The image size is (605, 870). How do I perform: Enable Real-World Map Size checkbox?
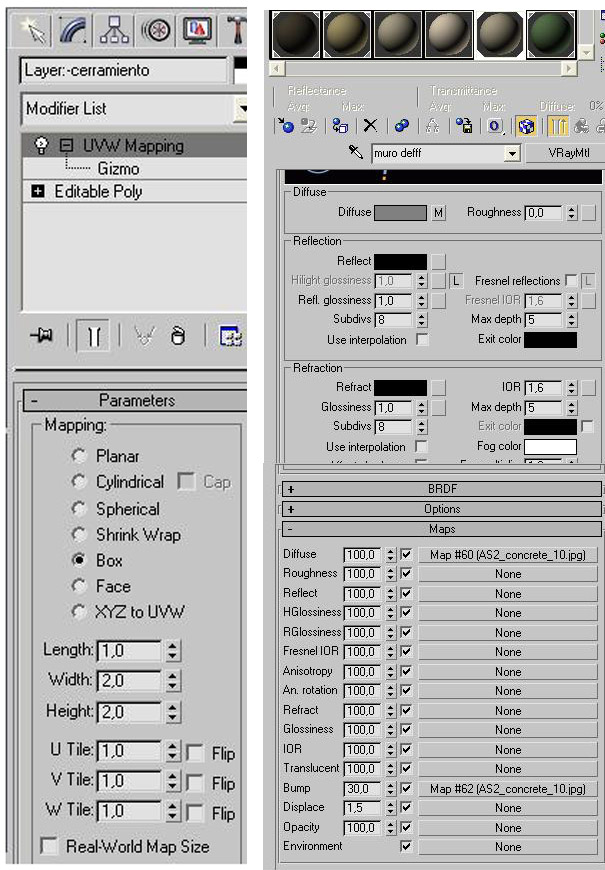click(x=49, y=846)
